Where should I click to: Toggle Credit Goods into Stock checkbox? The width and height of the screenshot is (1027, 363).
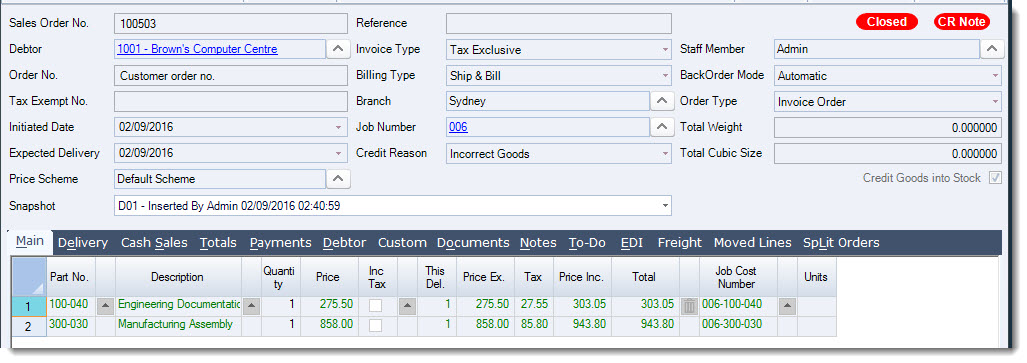click(x=995, y=178)
